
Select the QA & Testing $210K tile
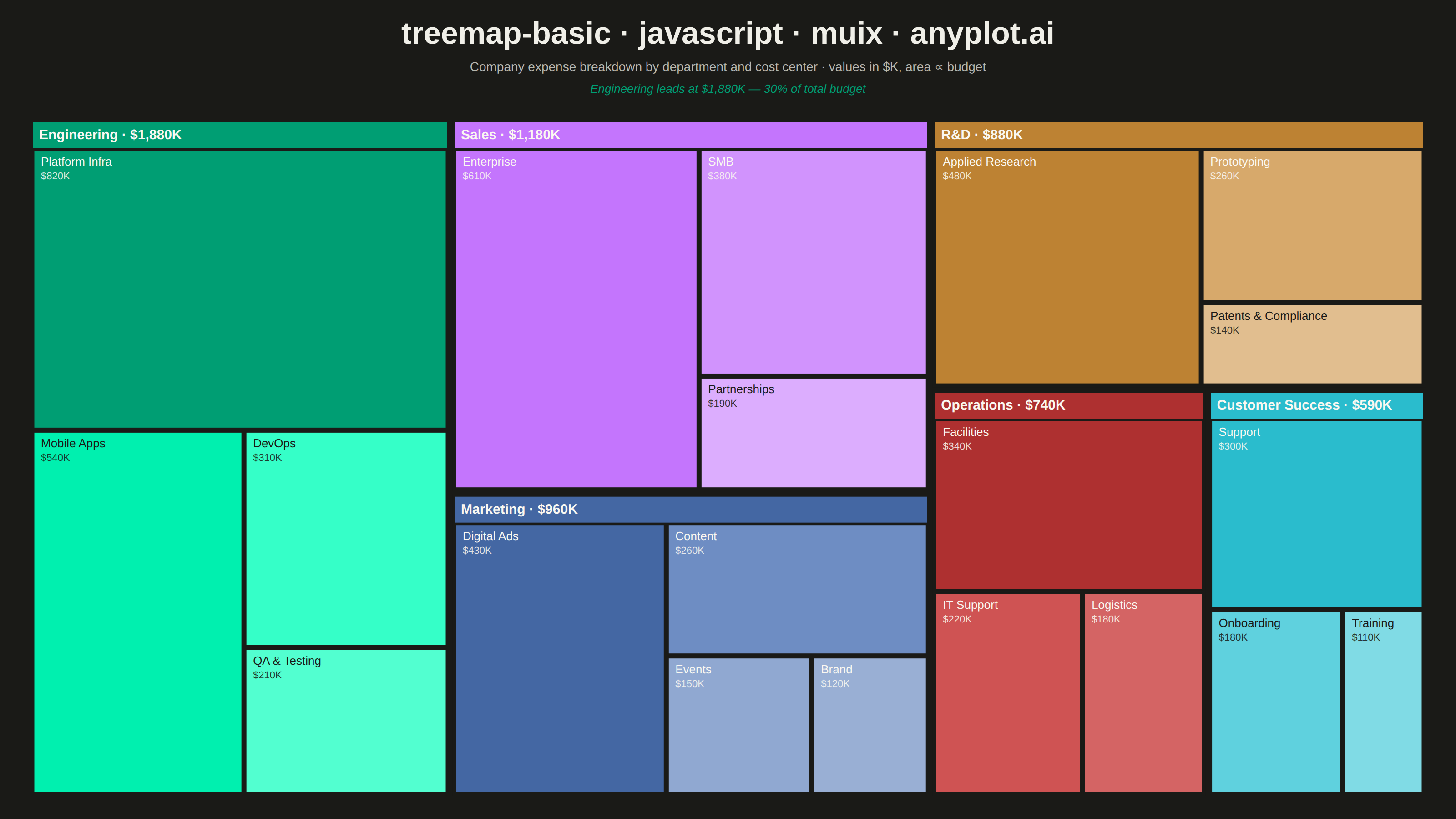[346, 721]
